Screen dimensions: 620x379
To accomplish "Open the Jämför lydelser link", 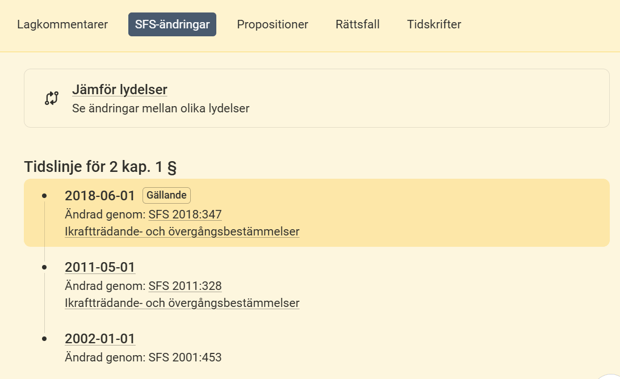I will pyautogui.click(x=119, y=89).
